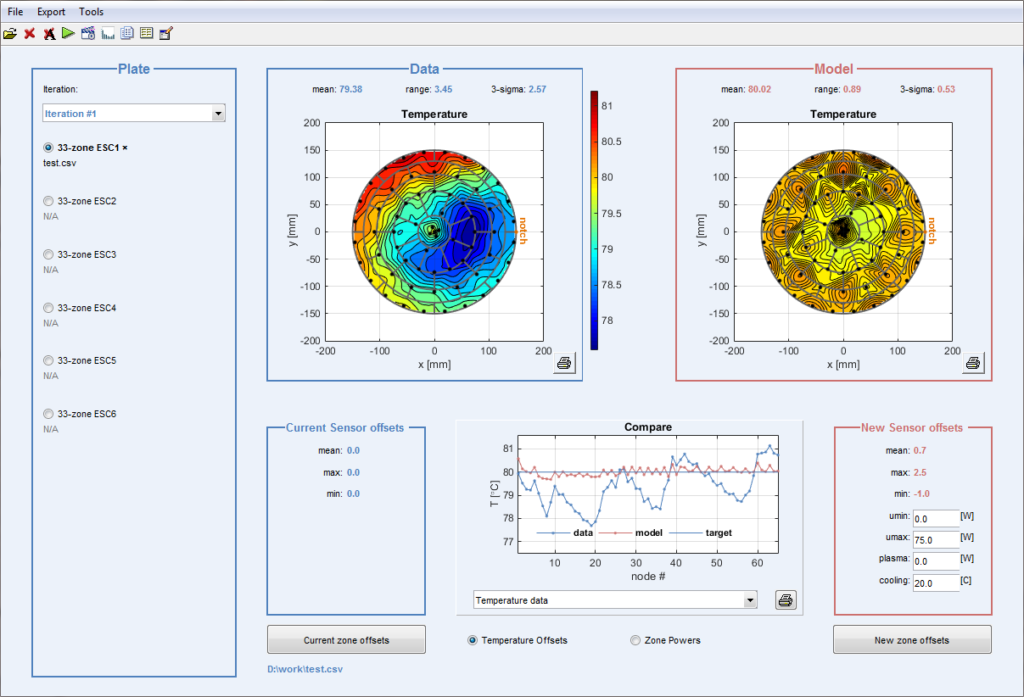Click the window with pencil toolbar icon
Image resolution: width=1024 pixels, height=697 pixels.
[166, 33]
